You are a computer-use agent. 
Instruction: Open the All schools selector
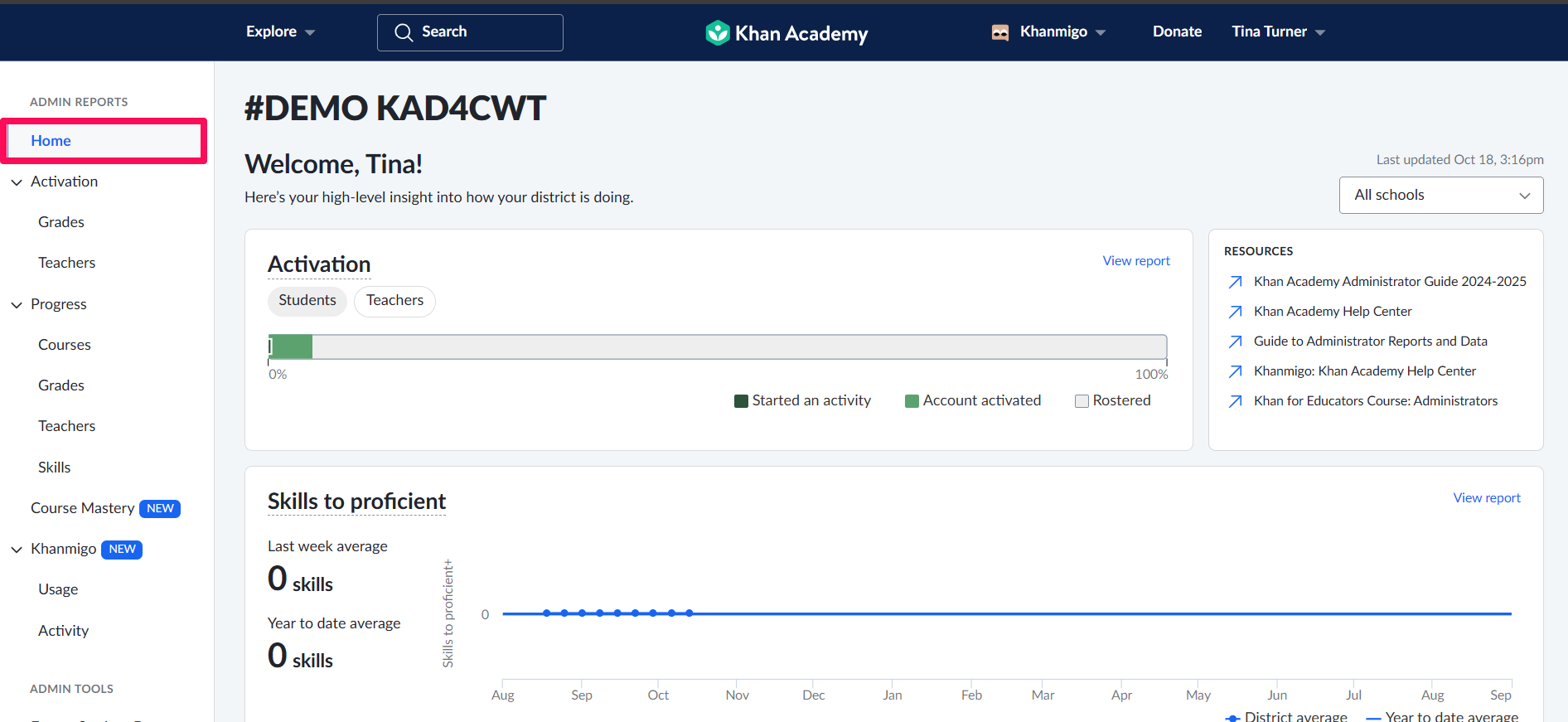(x=1441, y=195)
